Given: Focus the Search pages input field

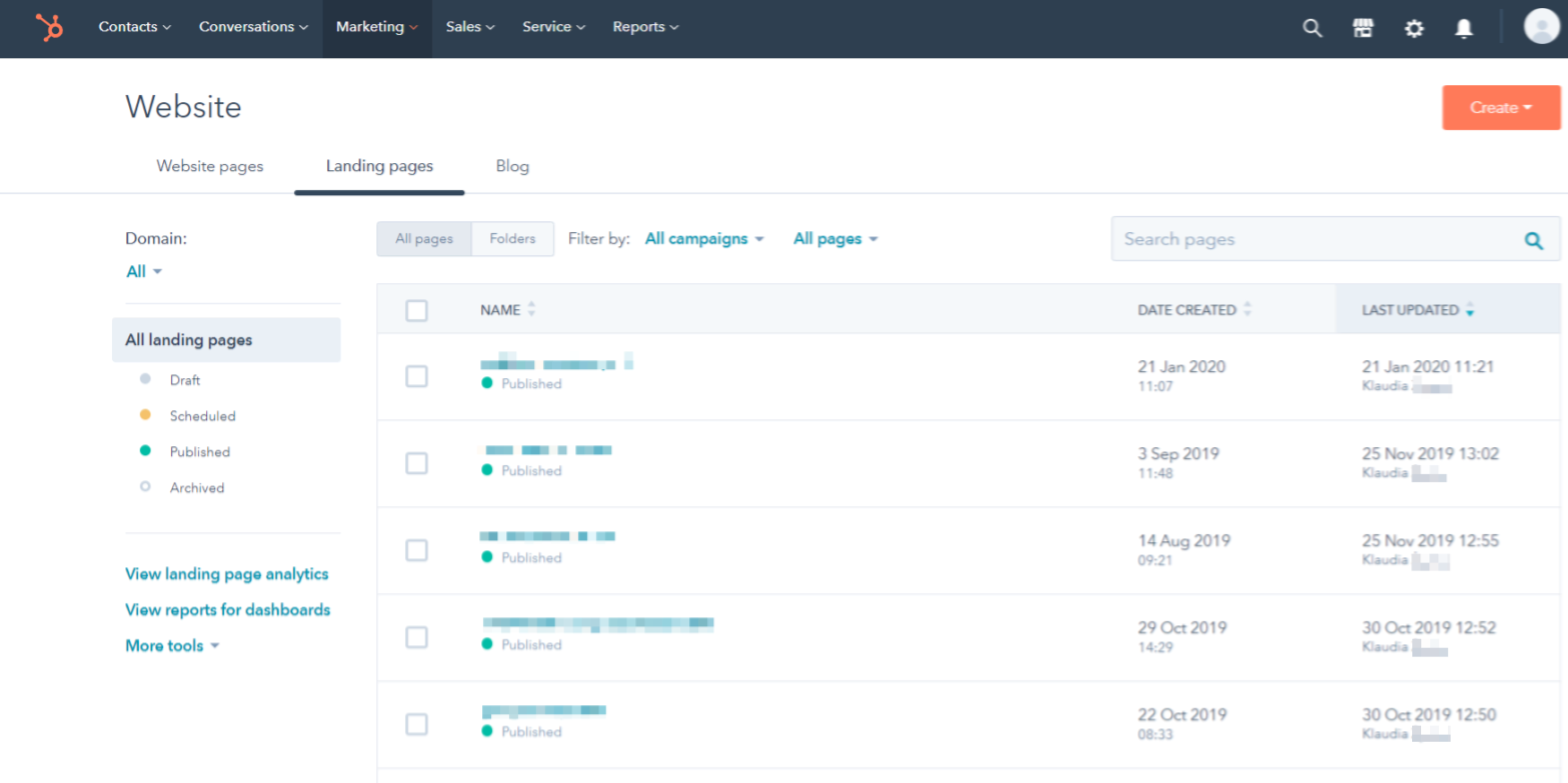Looking at the screenshot, I should (1313, 239).
